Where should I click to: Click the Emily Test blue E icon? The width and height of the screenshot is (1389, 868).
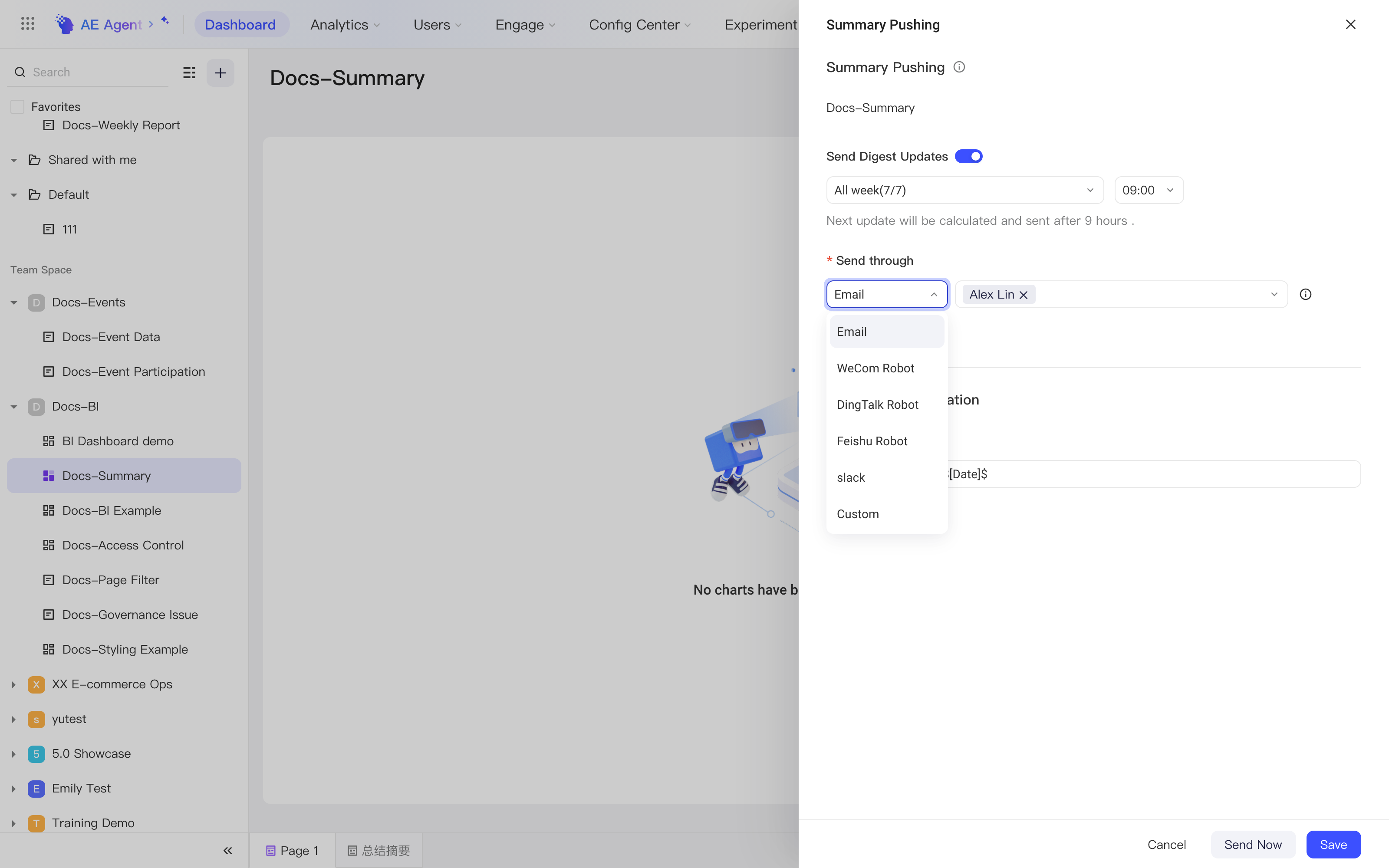pyautogui.click(x=36, y=789)
